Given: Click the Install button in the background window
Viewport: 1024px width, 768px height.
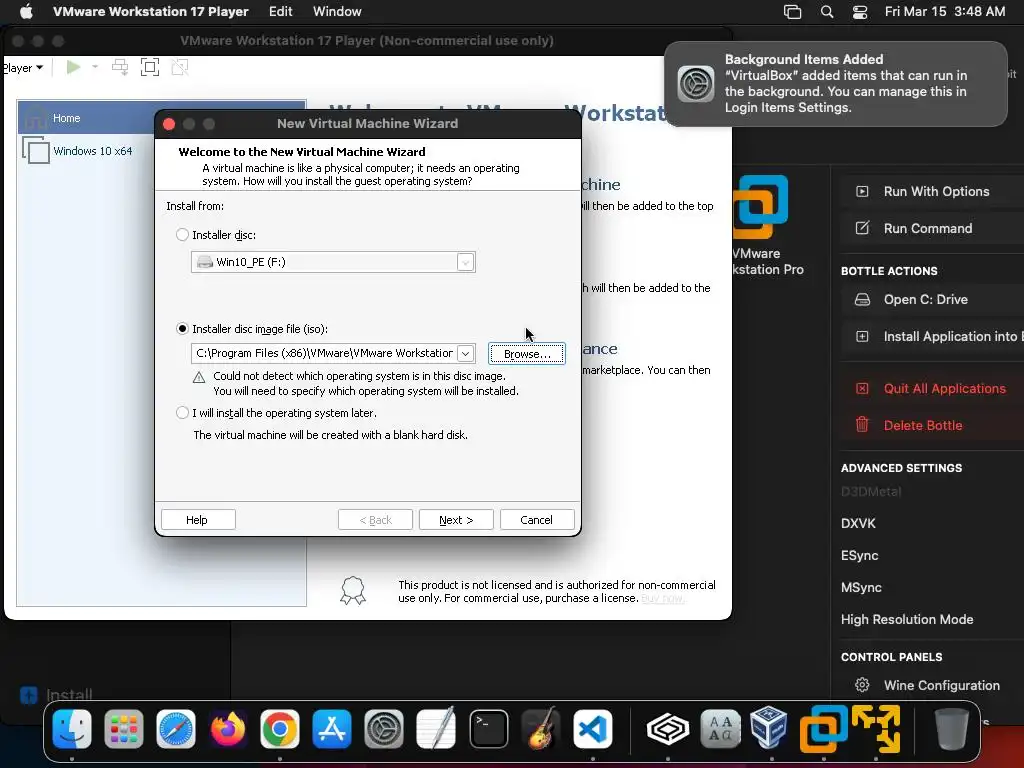Looking at the screenshot, I should click(x=56, y=695).
